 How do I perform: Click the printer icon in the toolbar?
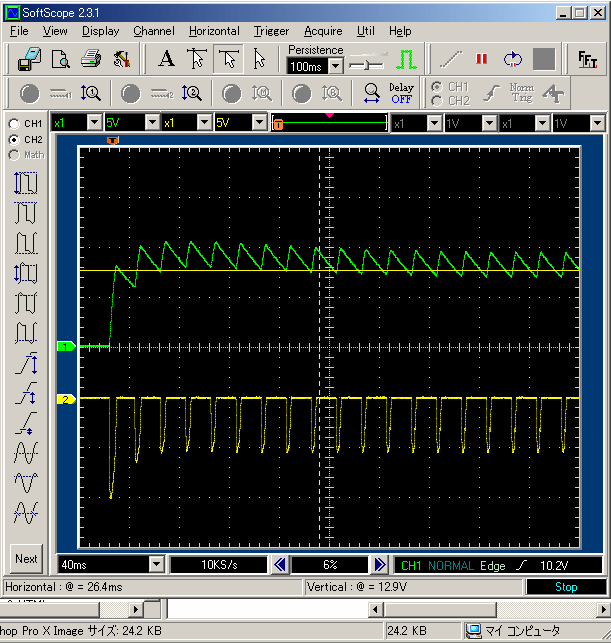91,59
